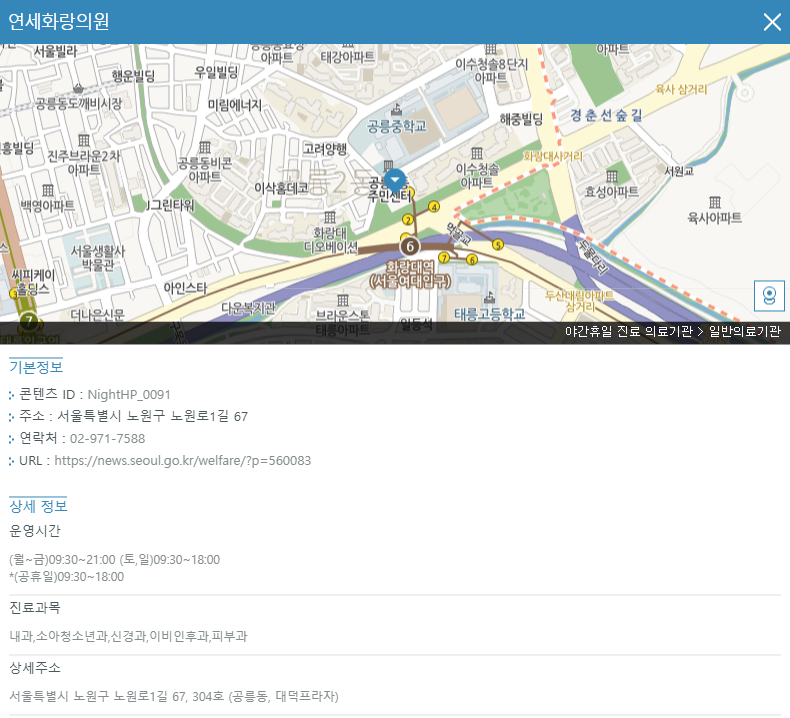The height and width of the screenshot is (718, 790).
Task: Open street view with the map icon button
Action: pos(769,296)
